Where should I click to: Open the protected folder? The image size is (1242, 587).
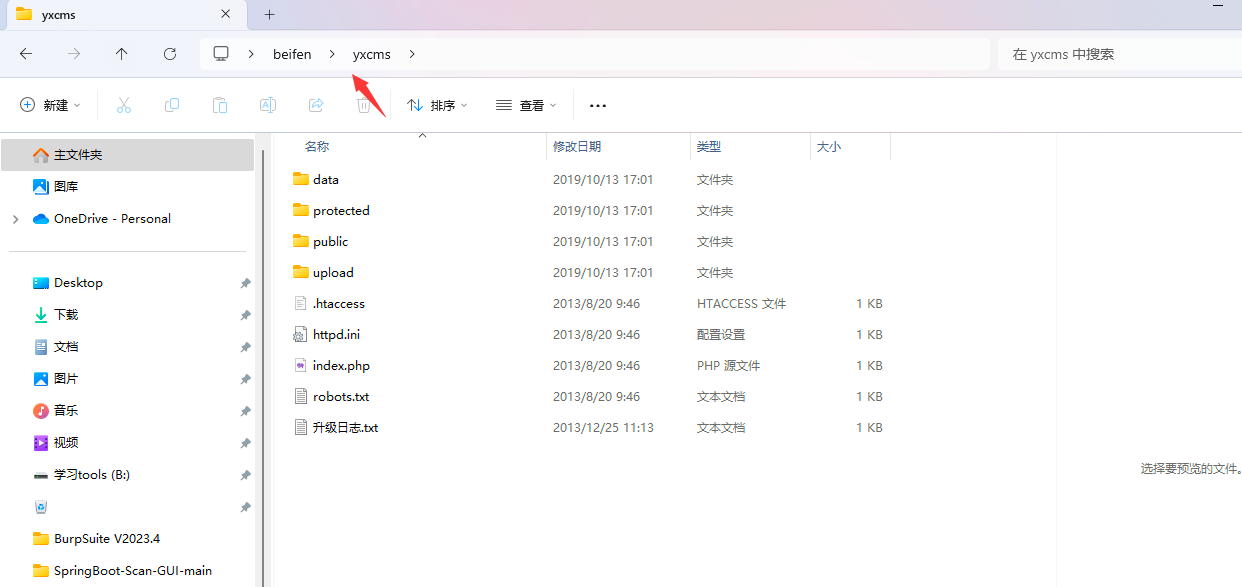[341, 211]
